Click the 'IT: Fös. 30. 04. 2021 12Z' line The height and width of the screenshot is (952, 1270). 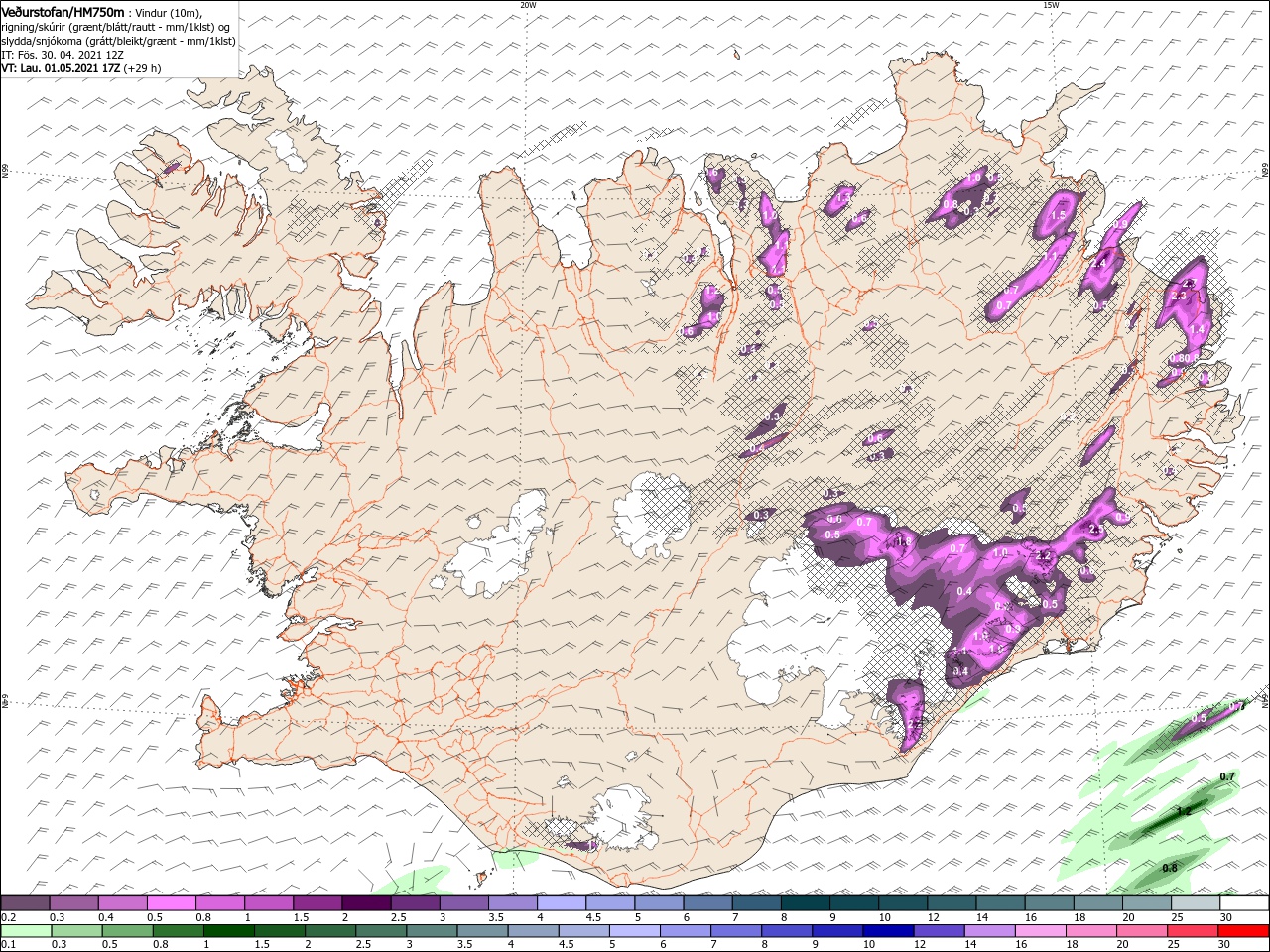pyautogui.click(x=63, y=55)
